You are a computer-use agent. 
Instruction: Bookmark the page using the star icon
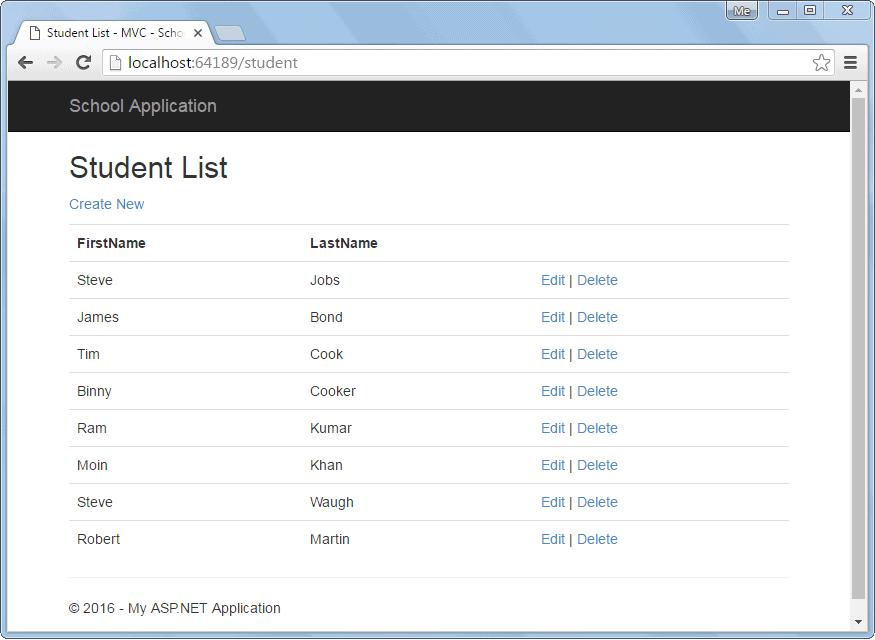click(821, 62)
